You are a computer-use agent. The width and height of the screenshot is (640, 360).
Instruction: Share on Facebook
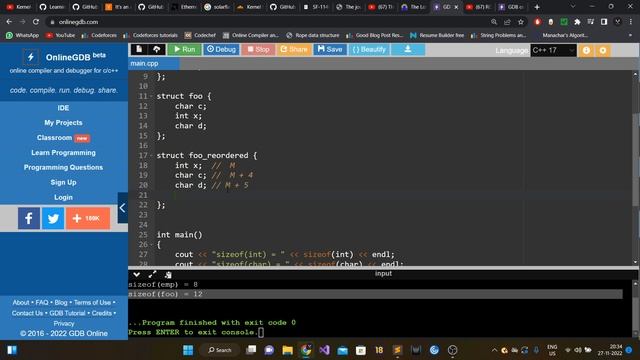pos(29,218)
